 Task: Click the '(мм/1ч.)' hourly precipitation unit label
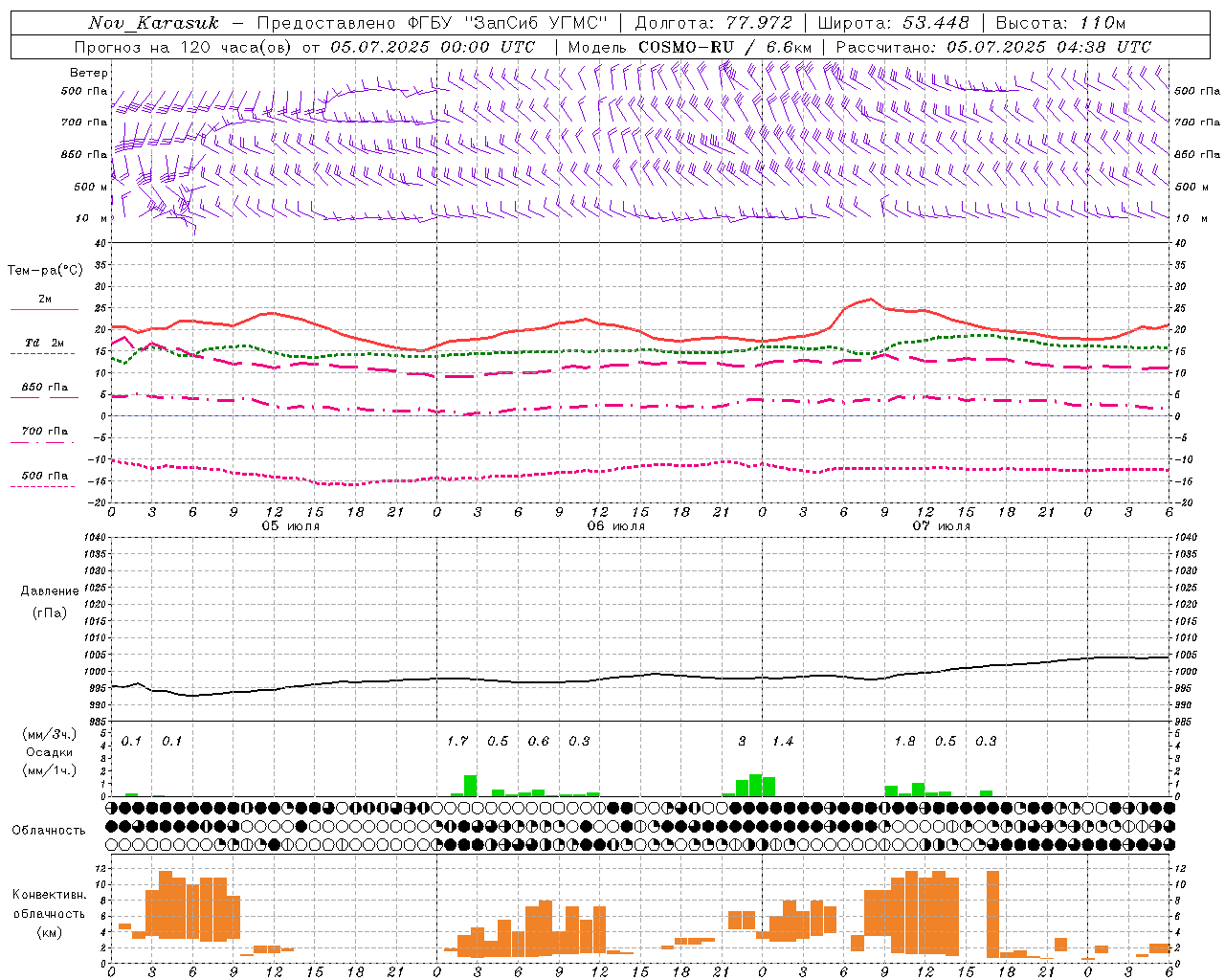48,770
